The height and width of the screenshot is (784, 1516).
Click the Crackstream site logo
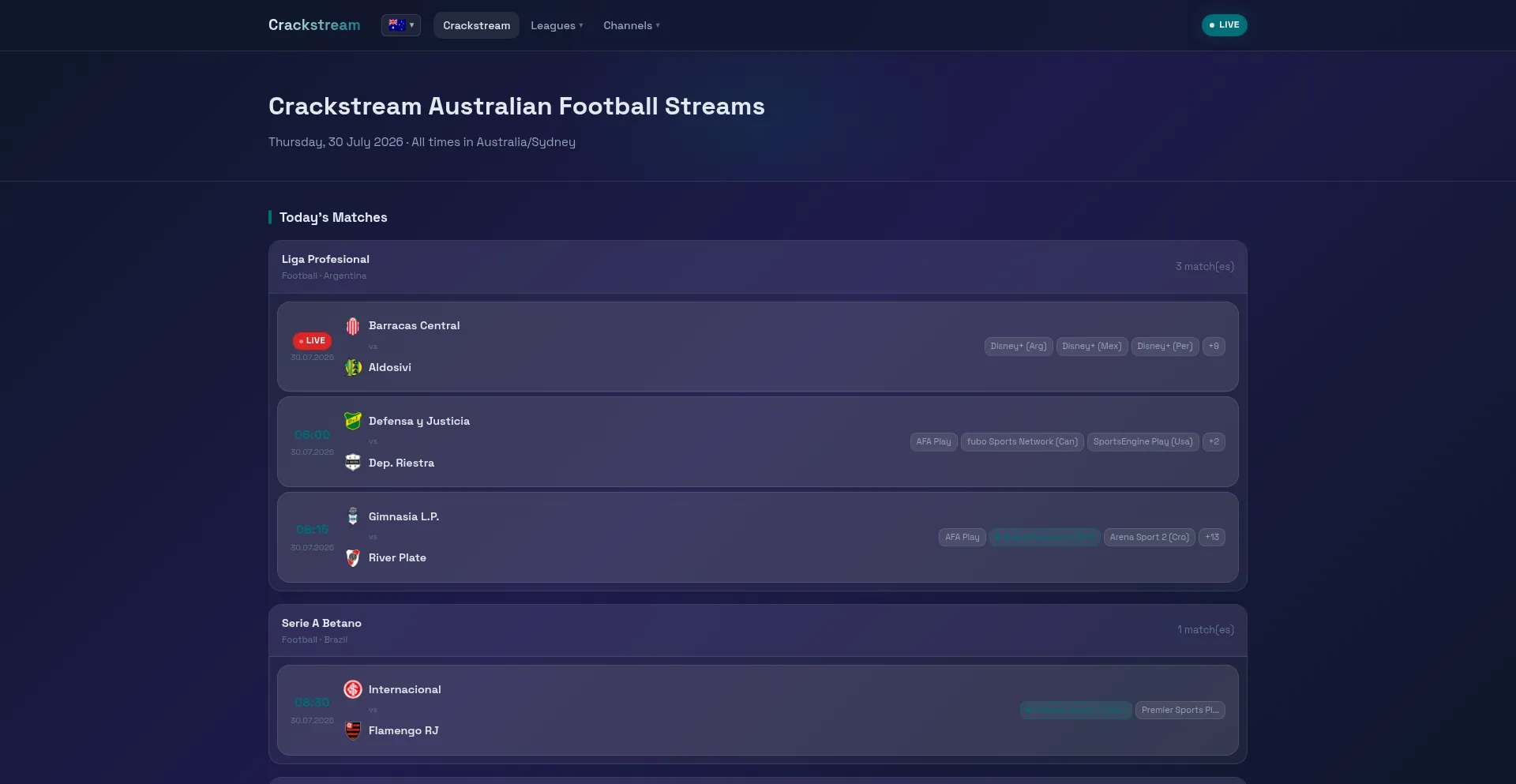click(x=314, y=25)
